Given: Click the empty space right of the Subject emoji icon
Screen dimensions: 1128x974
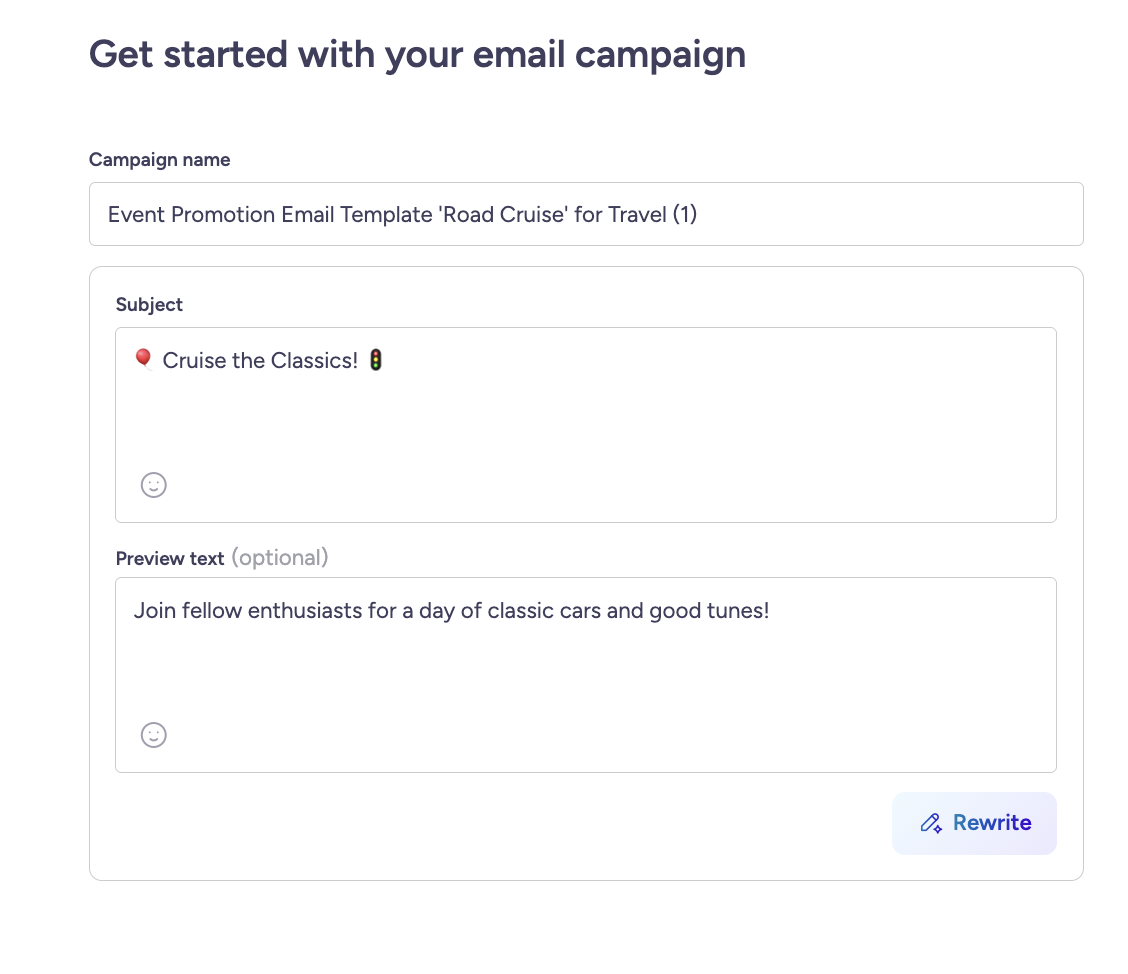Looking at the screenshot, I should (x=600, y=485).
